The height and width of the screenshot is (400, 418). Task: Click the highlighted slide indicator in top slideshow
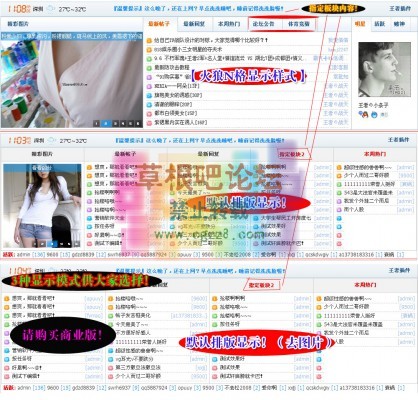pyautogui.click(x=106, y=124)
